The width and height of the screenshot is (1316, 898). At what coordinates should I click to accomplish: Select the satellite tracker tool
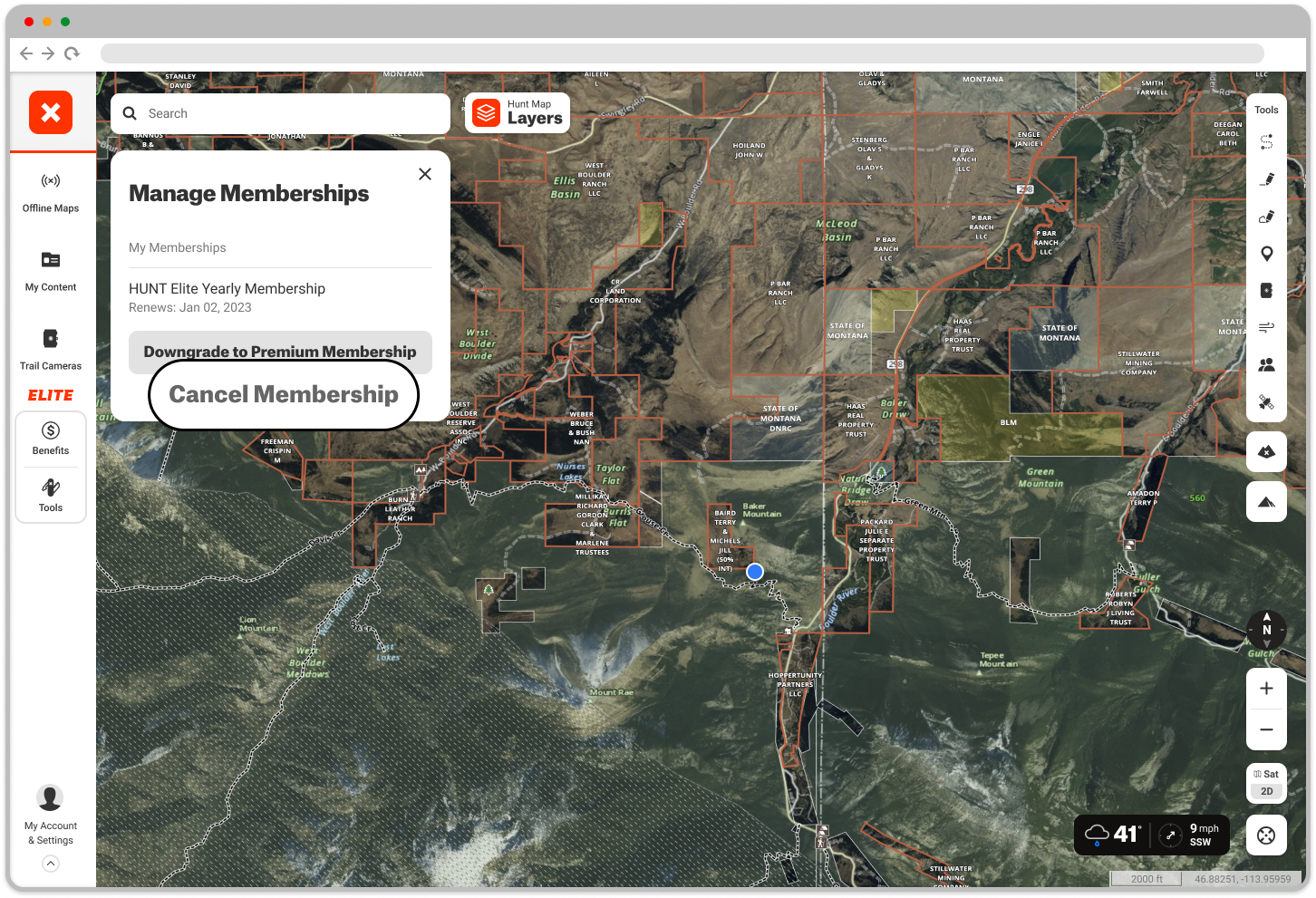point(1267,402)
